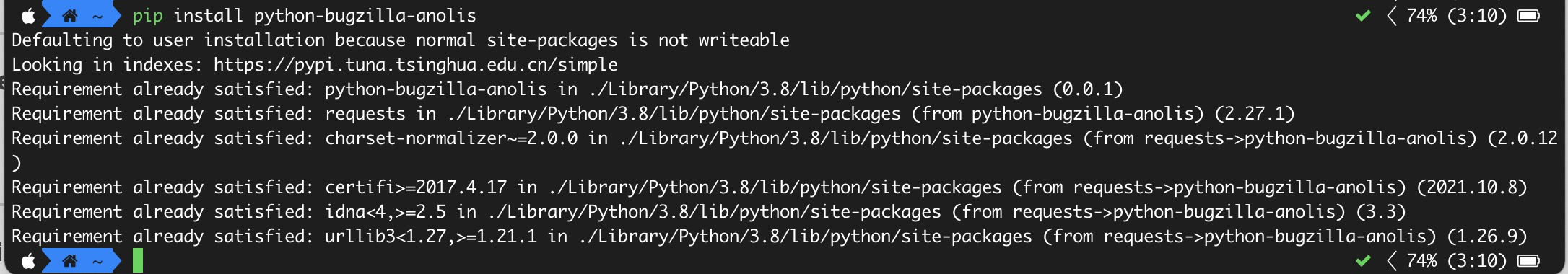Click the home icon in bottom prompt
Image resolution: width=1568 pixels, height=274 pixels.
(70, 261)
